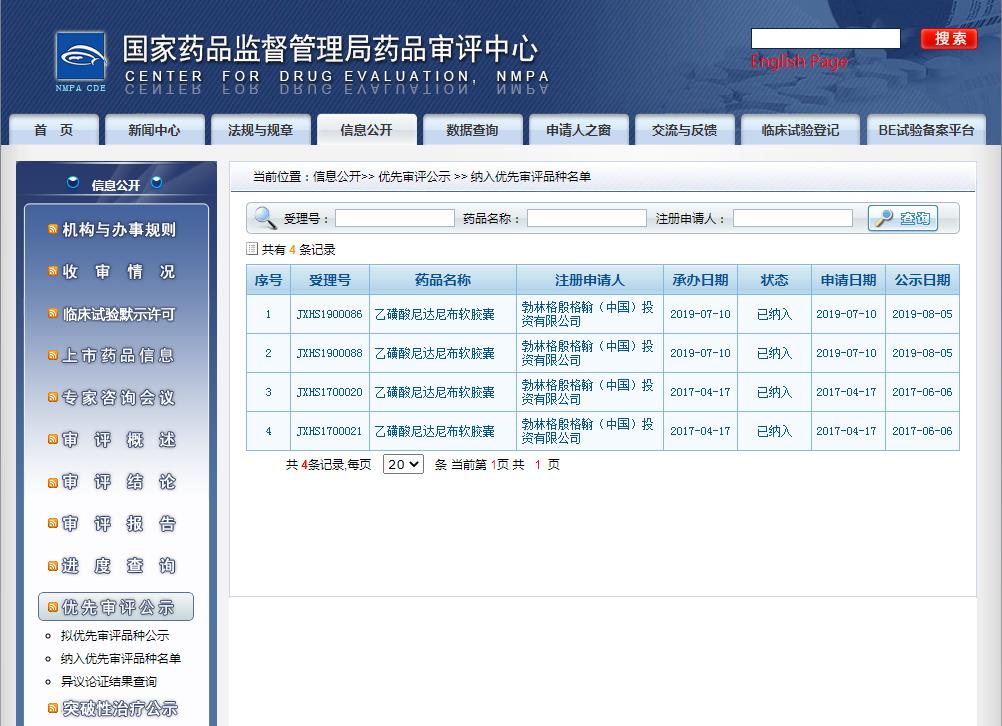
Task: Select acceptance number JXHS1900088
Action: (330, 353)
